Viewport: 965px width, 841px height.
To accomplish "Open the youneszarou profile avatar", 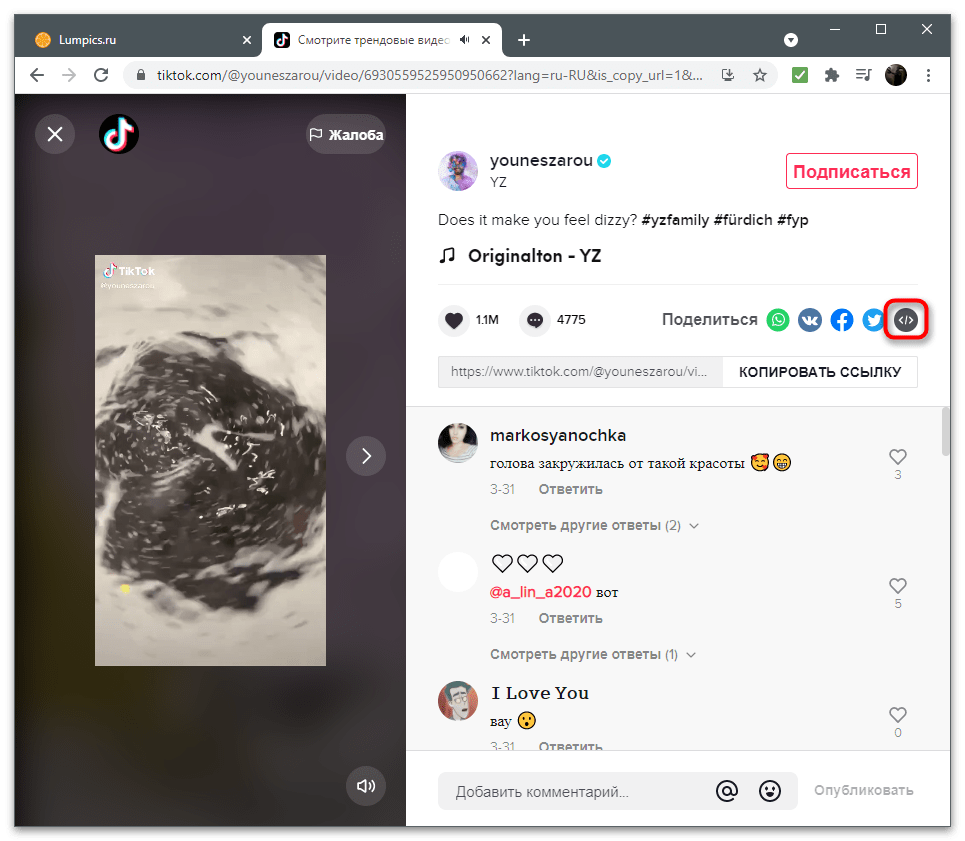I will [x=458, y=171].
